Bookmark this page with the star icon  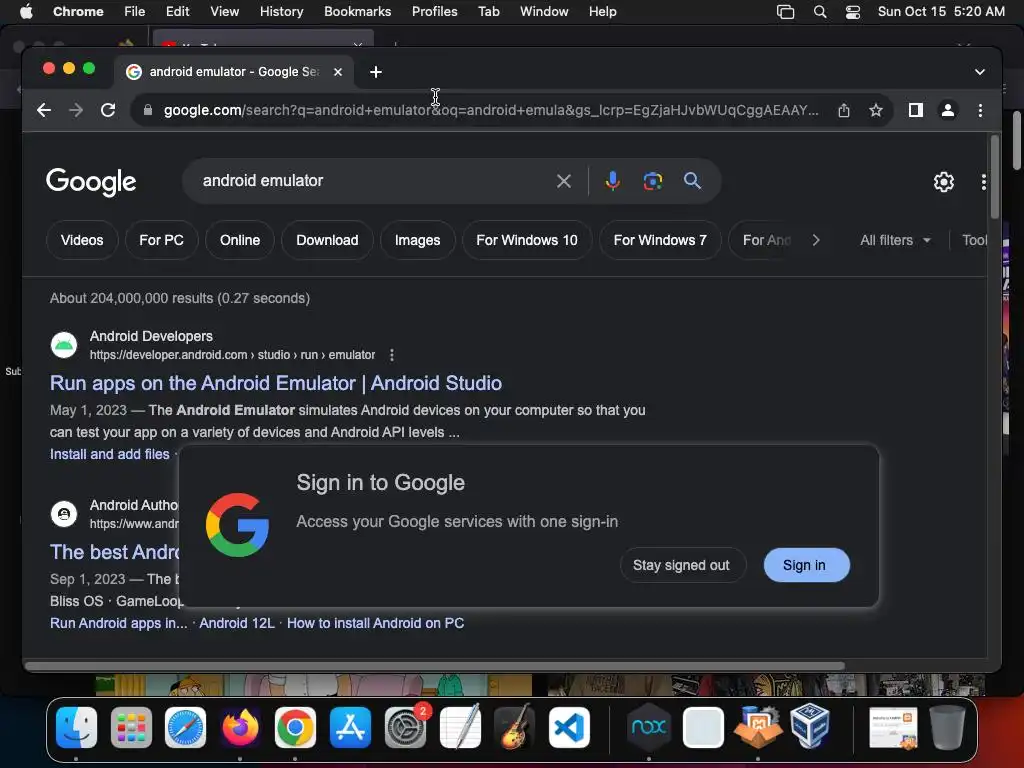(x=876, y=110)
